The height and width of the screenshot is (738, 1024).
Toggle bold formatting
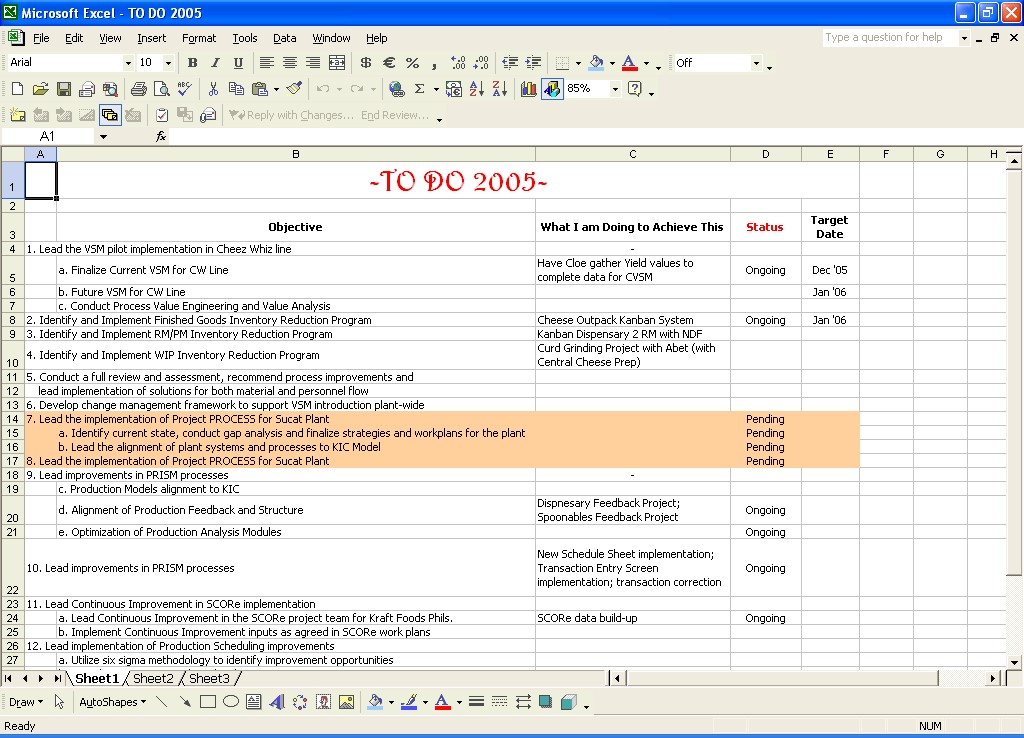192,63
